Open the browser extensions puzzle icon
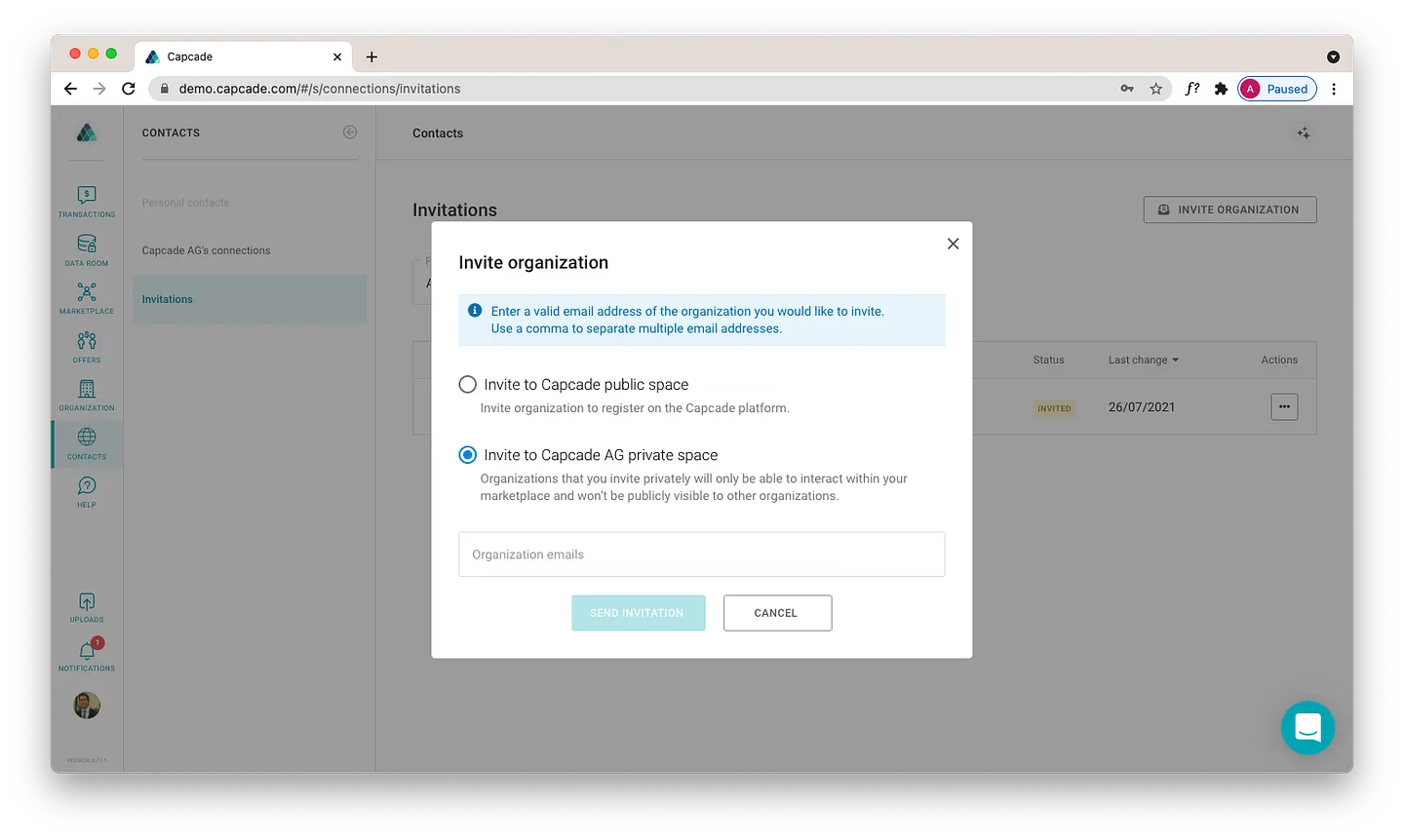This screenshot has width=1404, height=840. (1221, 89)
